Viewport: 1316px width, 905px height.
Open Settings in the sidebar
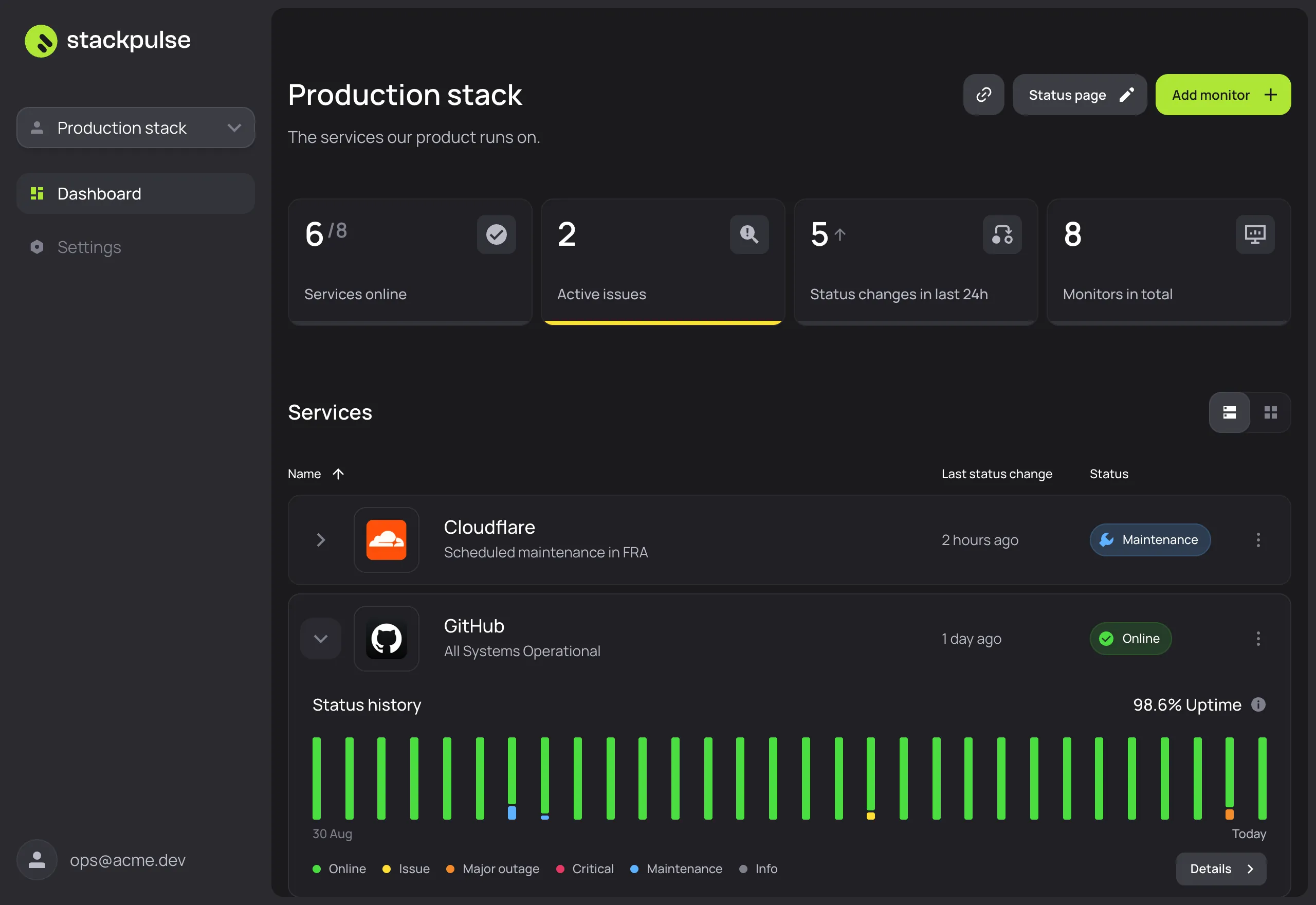click(x=135, y=247)
